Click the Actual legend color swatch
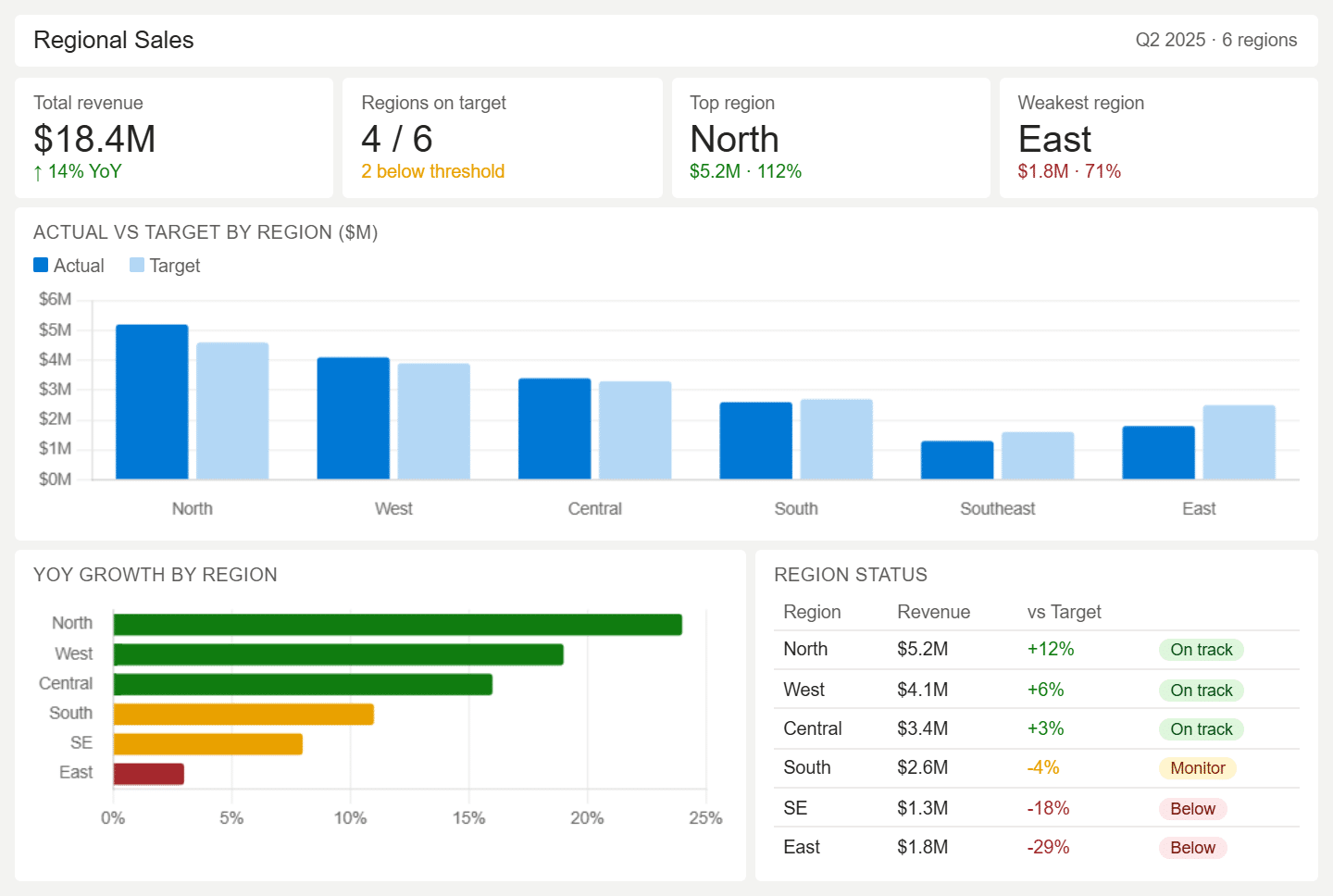The width and height of the screenshot is (1333, 896). pyautogui.click(x=41, y=265)
